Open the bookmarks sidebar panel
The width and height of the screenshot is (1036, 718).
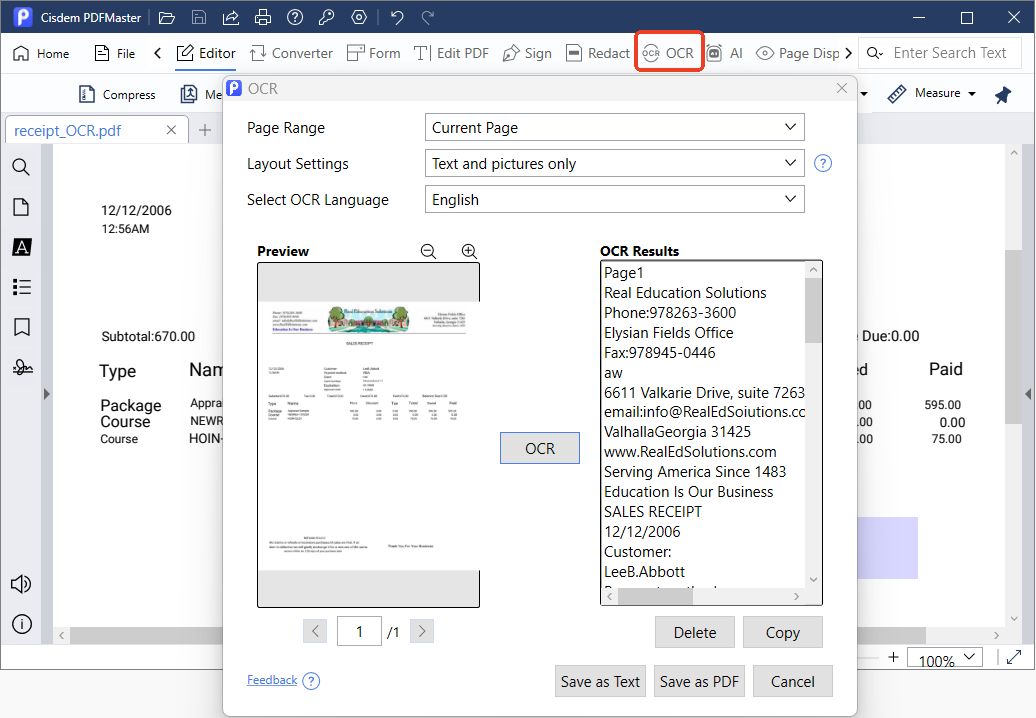click(22, 327)
